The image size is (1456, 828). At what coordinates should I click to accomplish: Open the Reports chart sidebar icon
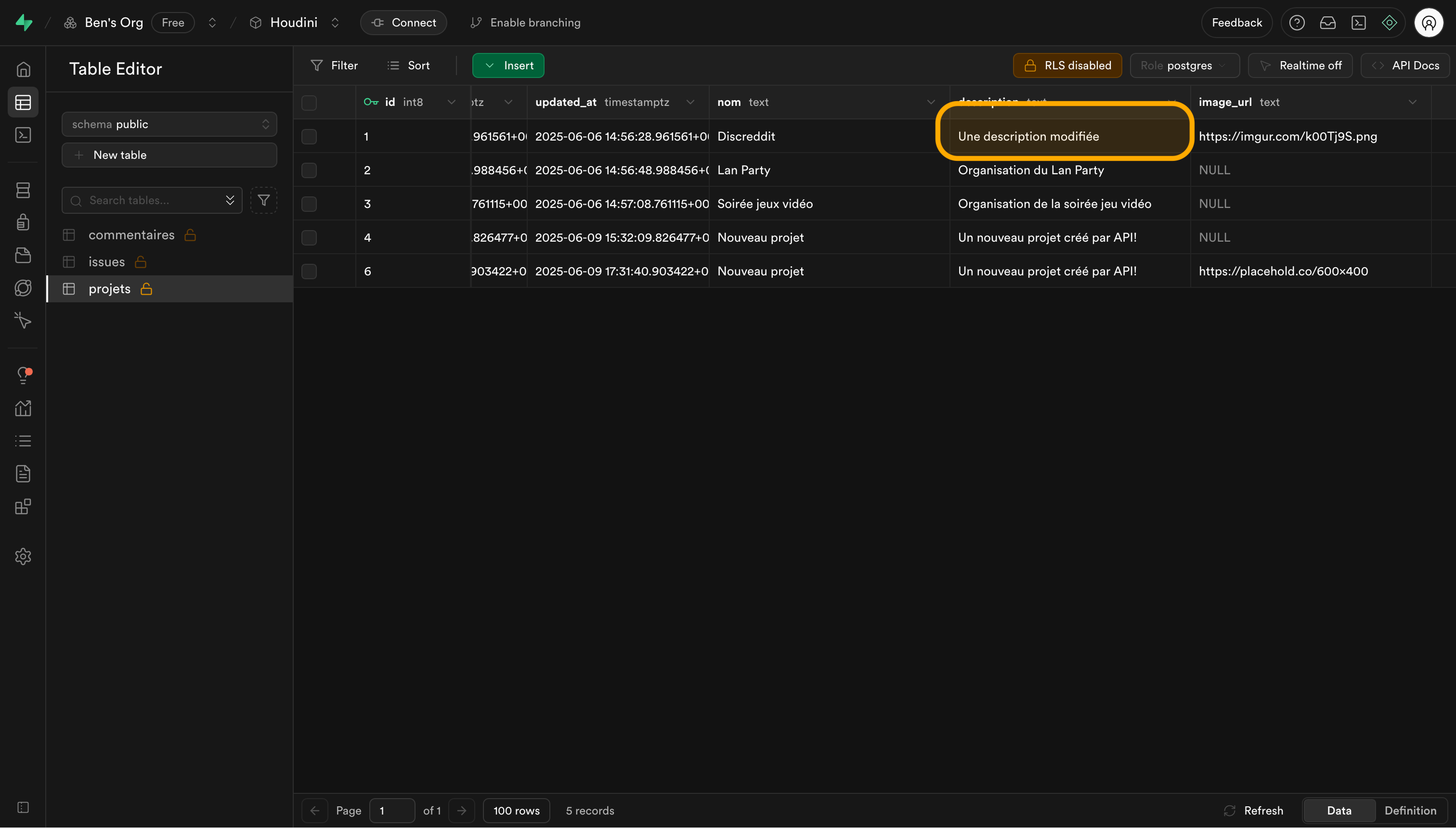(x=23, y=408)
